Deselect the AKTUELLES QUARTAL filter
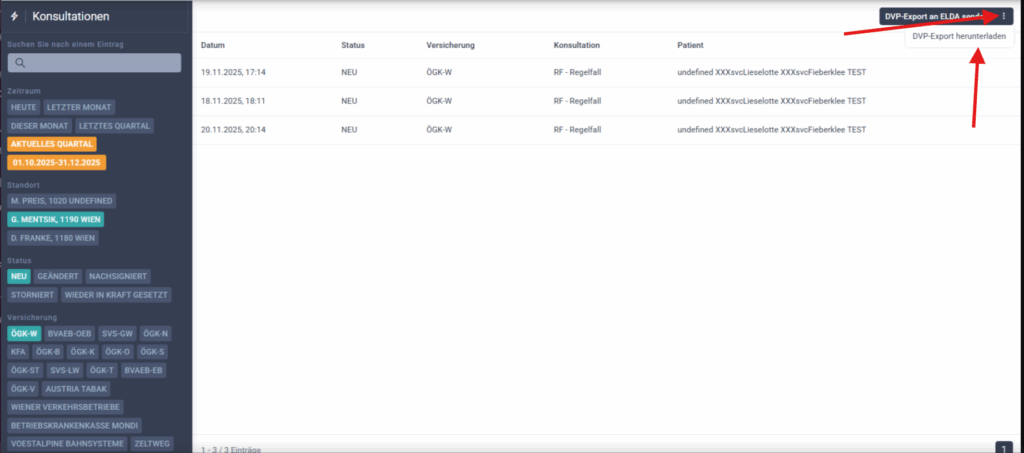Image resolution: width=1024 pixels, height=453 pixels. pos(51,144)
